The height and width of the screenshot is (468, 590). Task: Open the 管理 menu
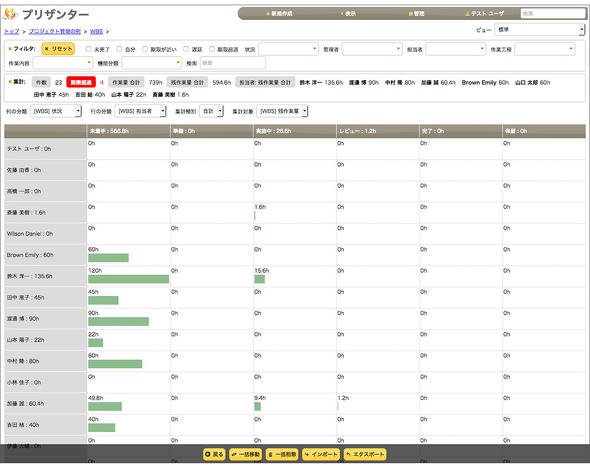(416, 14)
